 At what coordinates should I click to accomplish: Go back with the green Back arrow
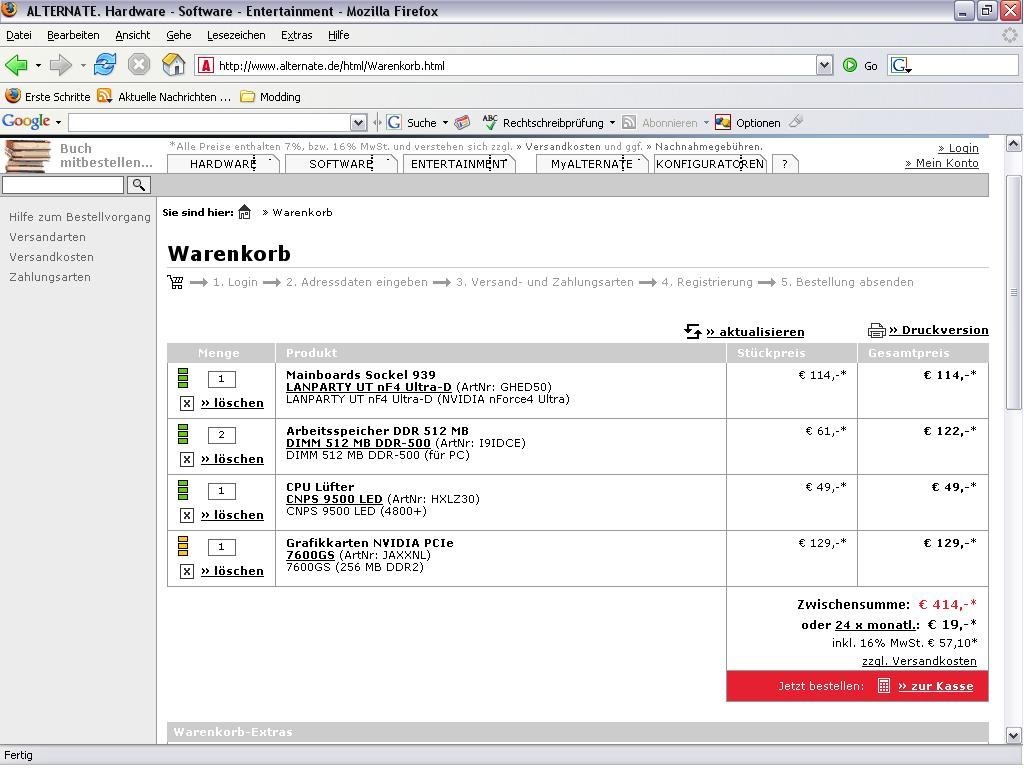point(16,65)
